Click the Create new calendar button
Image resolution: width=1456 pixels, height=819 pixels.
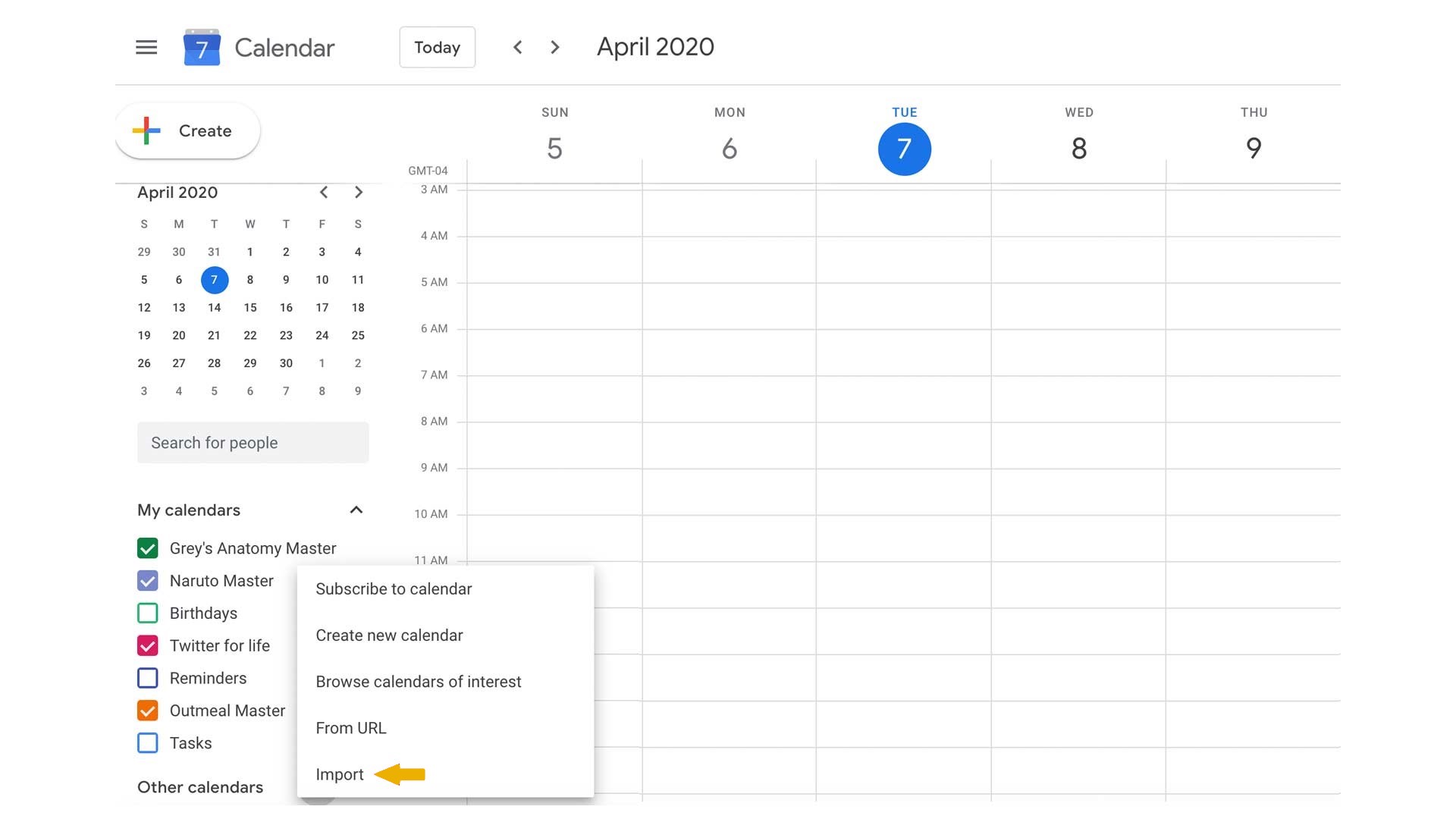[x=389, y=635]
